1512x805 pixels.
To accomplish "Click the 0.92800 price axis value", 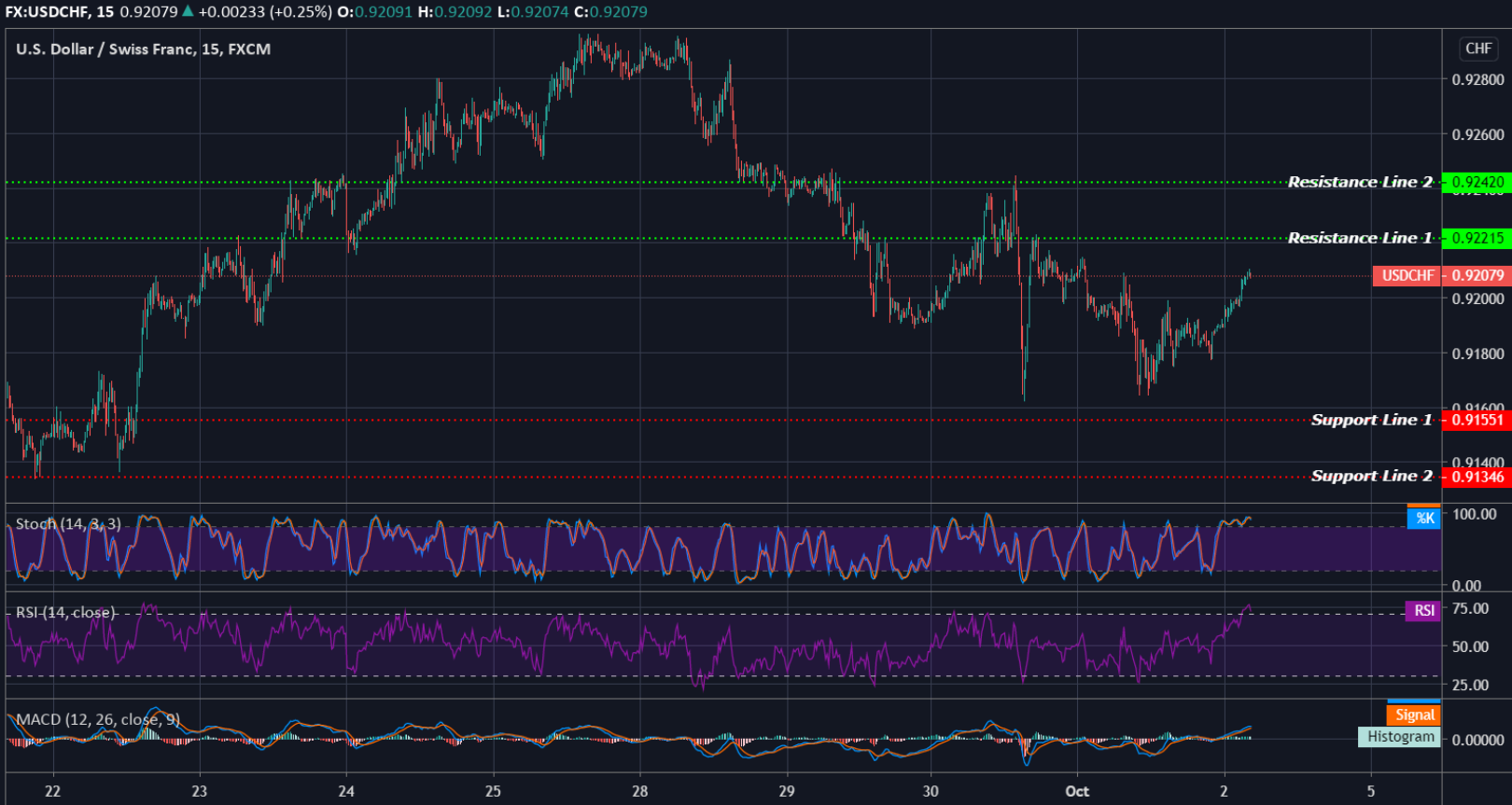I will point(1478,80).
